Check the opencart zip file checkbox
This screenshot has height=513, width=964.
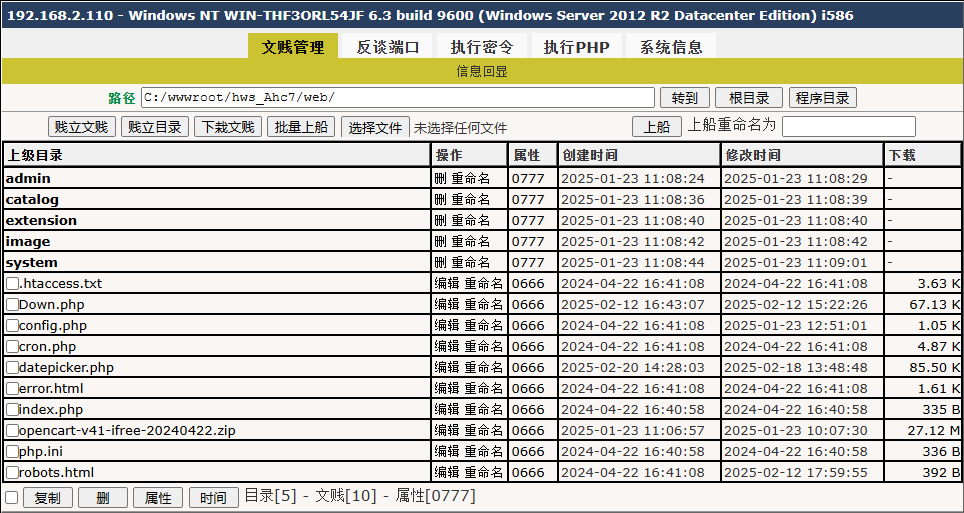(x=12, y=431)
